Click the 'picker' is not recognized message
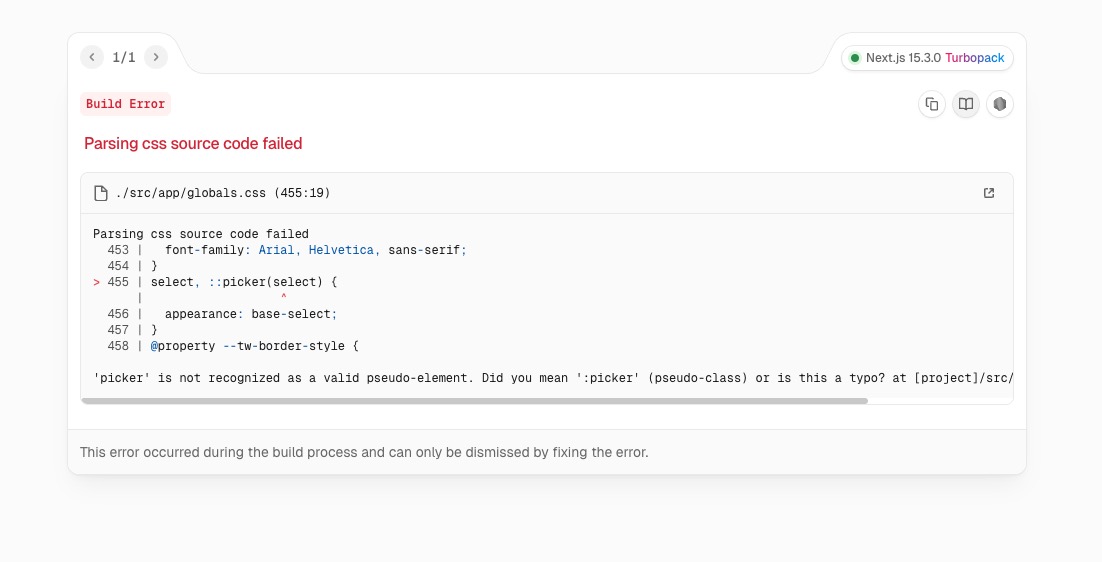 553,378
